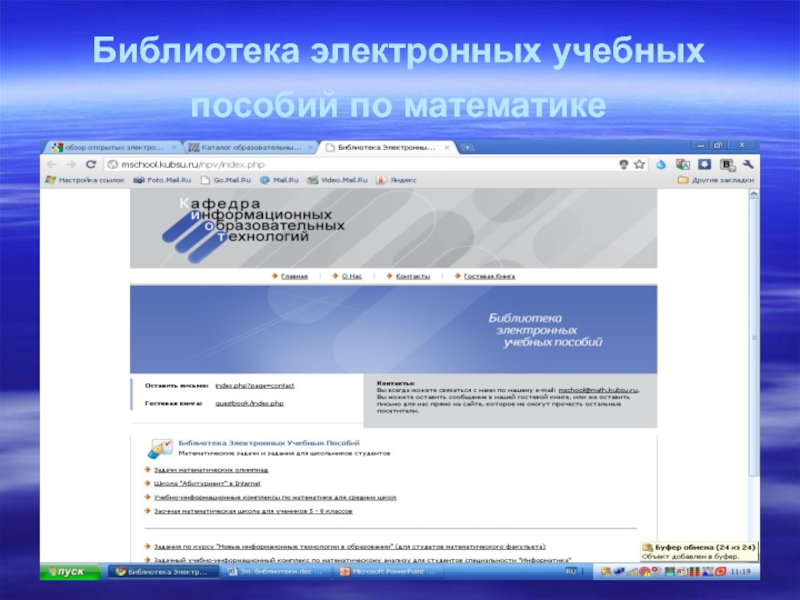Screen dimensions: 800x600
Task: Click the browser back arrow
Action: (52, 164)
